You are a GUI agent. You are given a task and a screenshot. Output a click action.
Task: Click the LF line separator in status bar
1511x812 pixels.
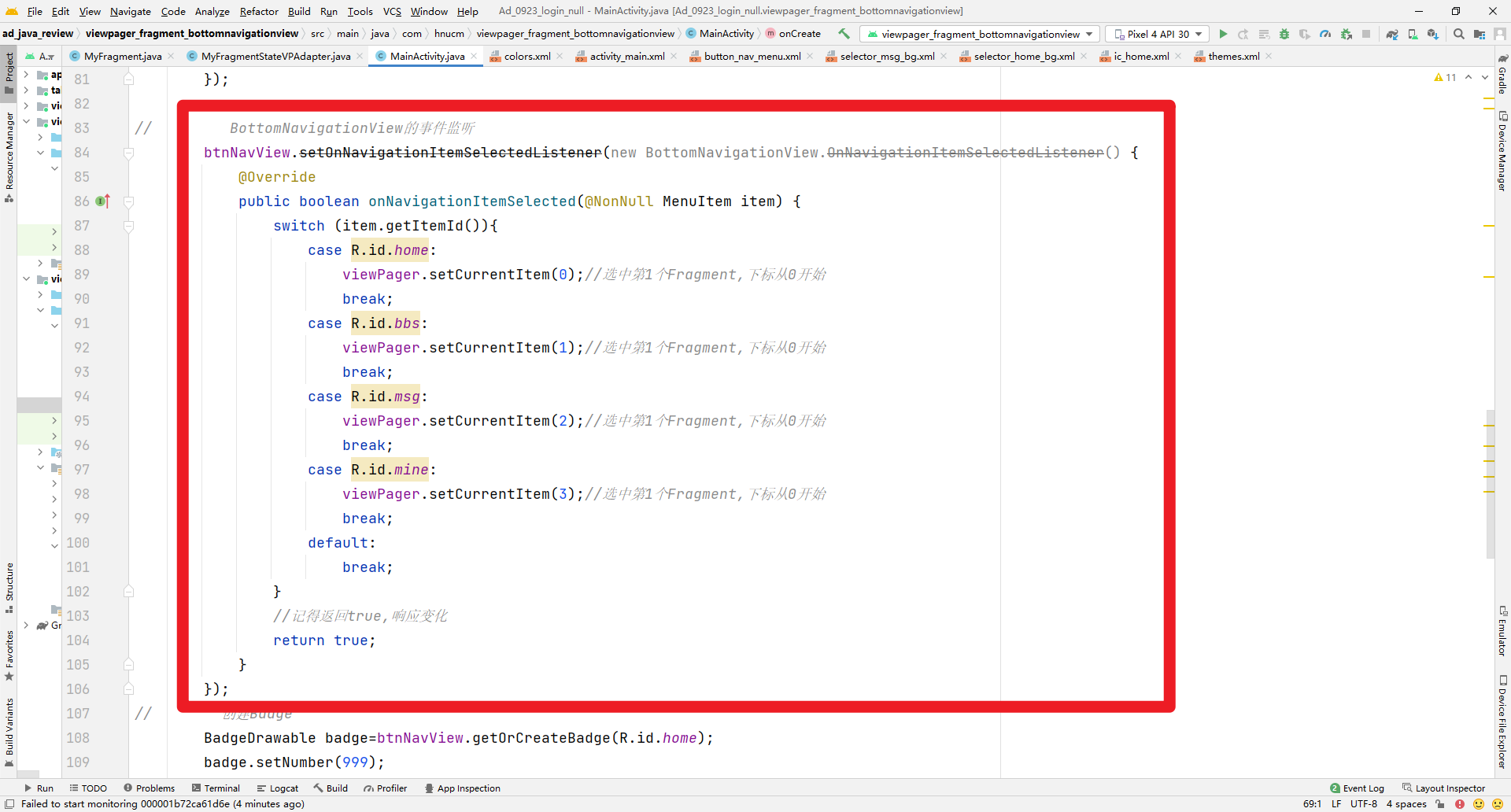(x=1336, y=804)
